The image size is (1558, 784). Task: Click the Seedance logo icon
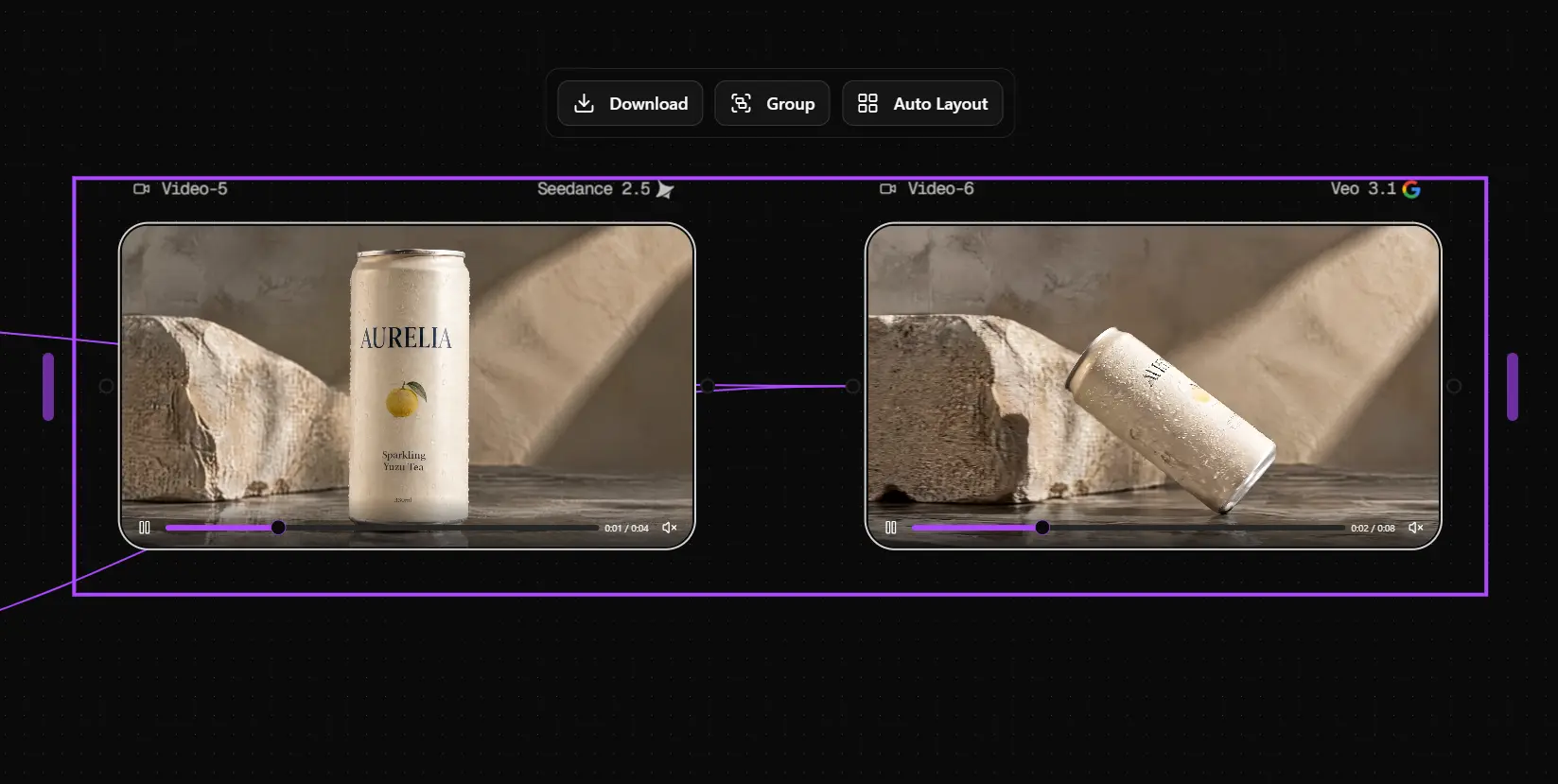pyautogui.click(x=665, y=189)
